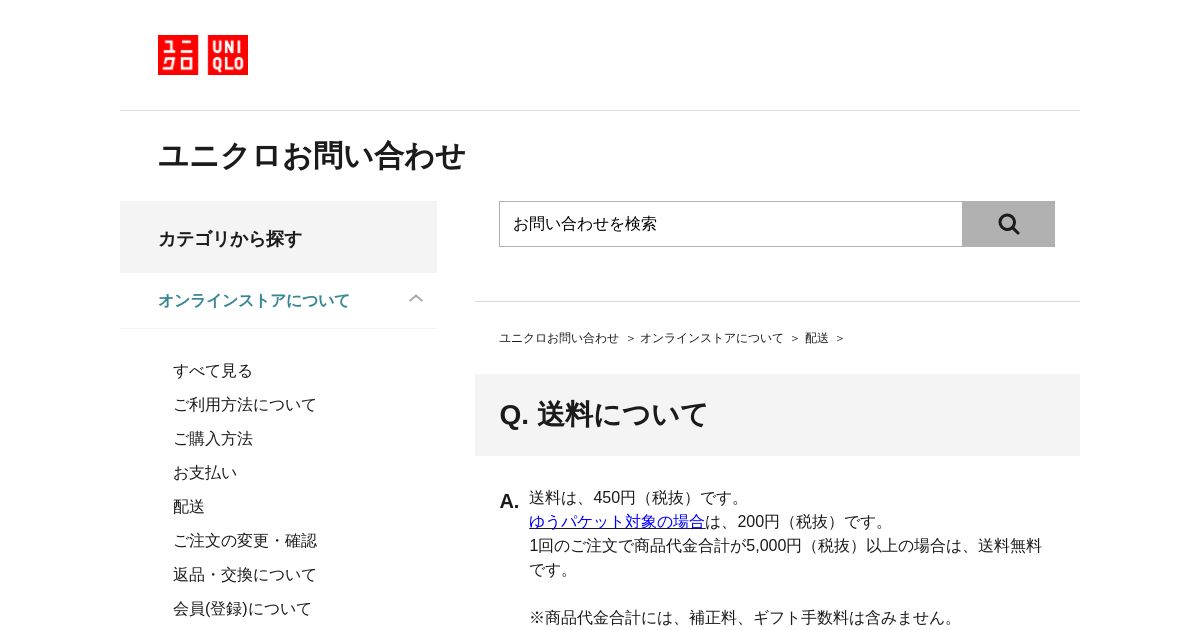Open ご購入方法 in sidebar
This screenshot has height=630, width=1200.
(213, 439)
